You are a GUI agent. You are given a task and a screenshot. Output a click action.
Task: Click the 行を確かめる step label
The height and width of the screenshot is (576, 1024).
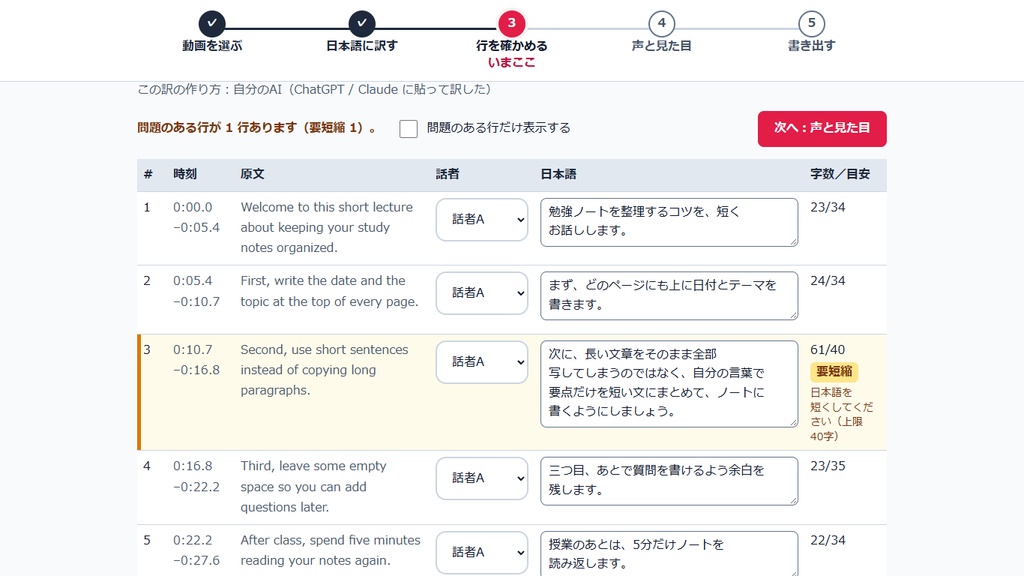click(511, 46)
